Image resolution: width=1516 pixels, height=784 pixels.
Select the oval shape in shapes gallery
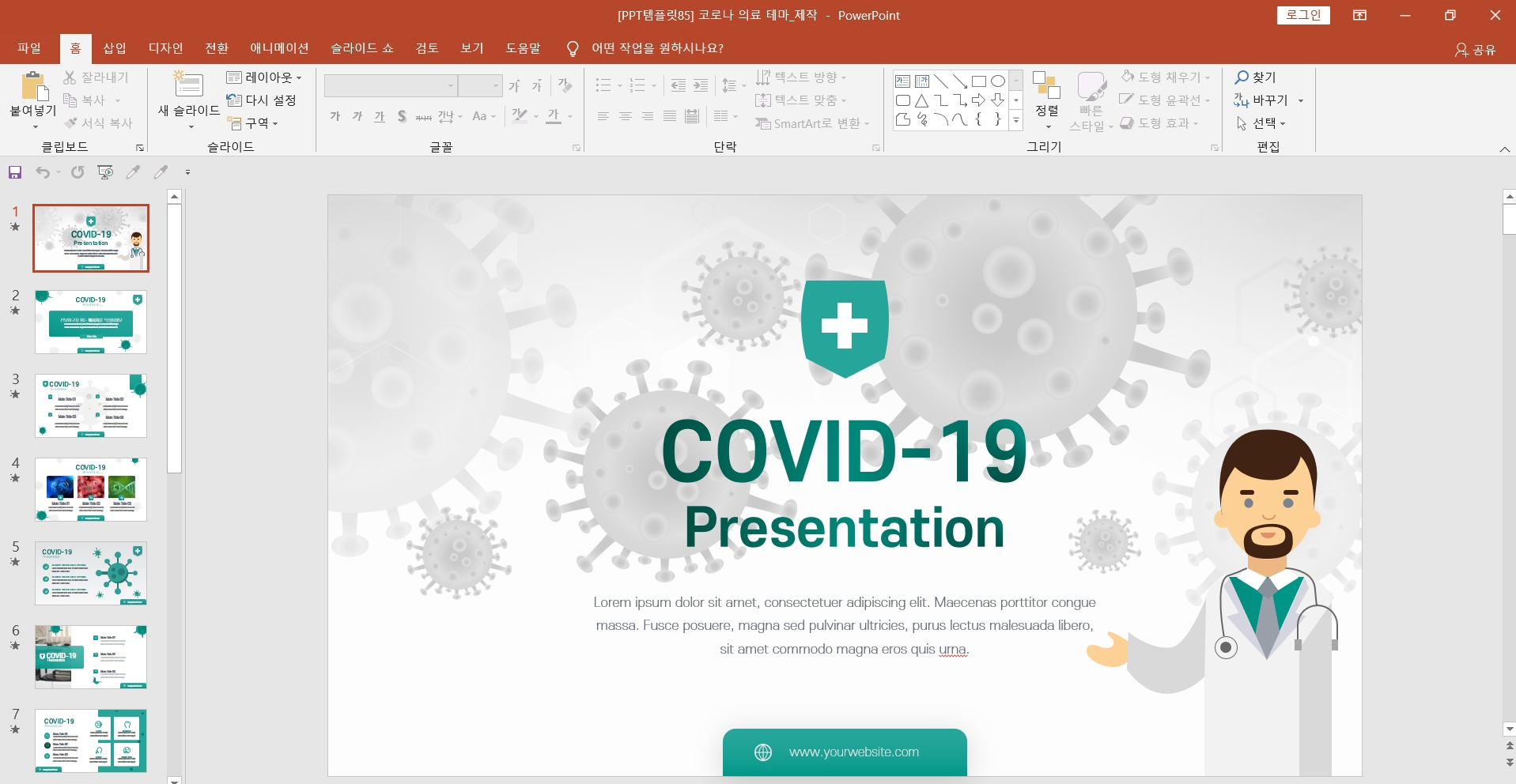[x=998, y=81]
